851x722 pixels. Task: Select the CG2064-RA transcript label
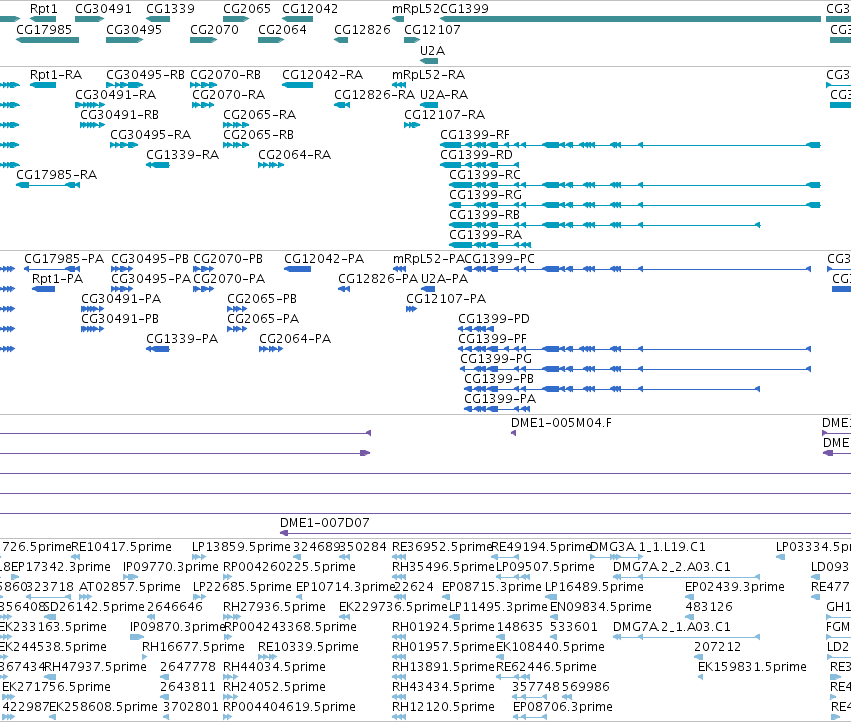coord(295,155)
